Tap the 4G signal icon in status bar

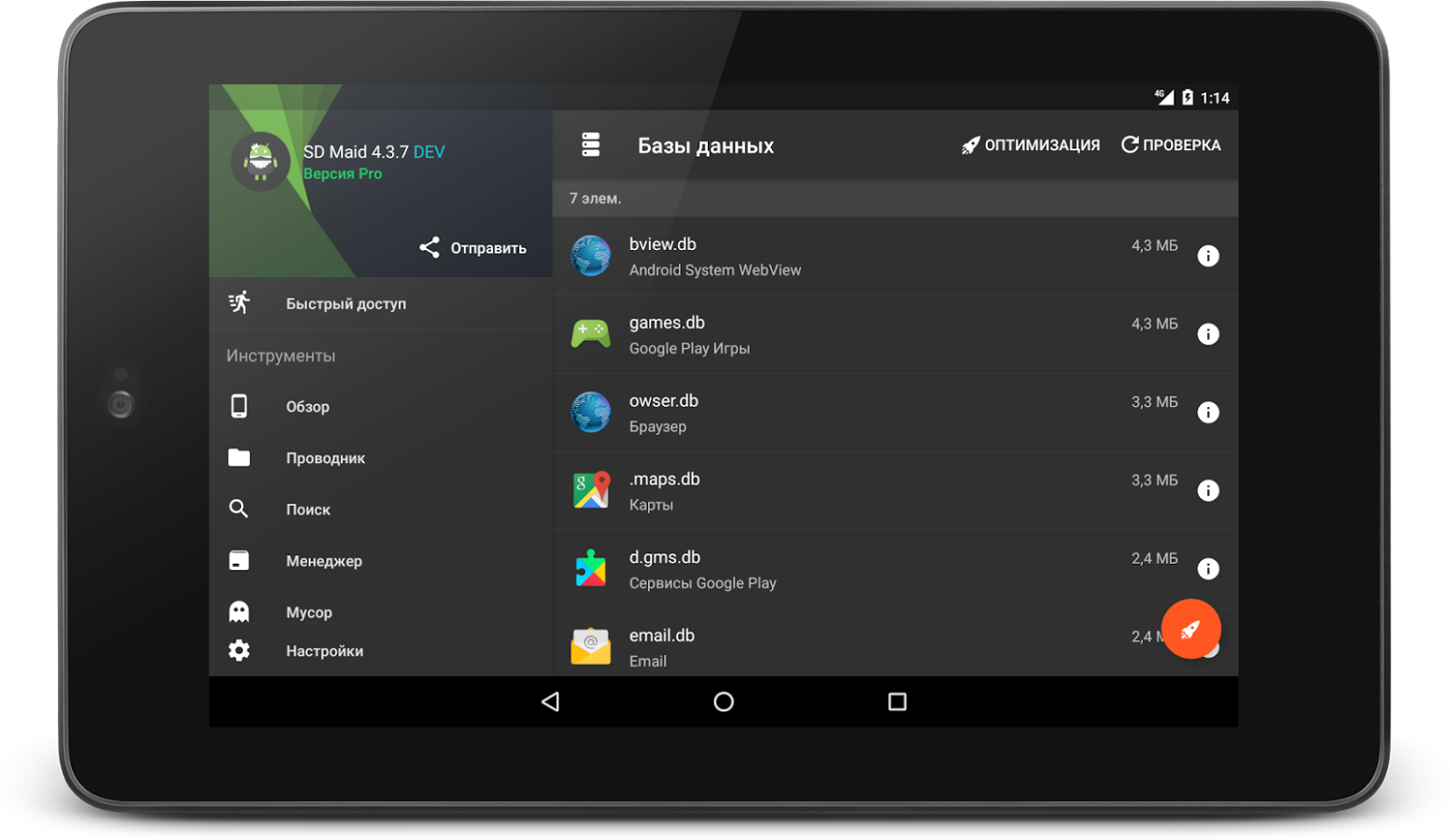click(x=1163, y=96)
